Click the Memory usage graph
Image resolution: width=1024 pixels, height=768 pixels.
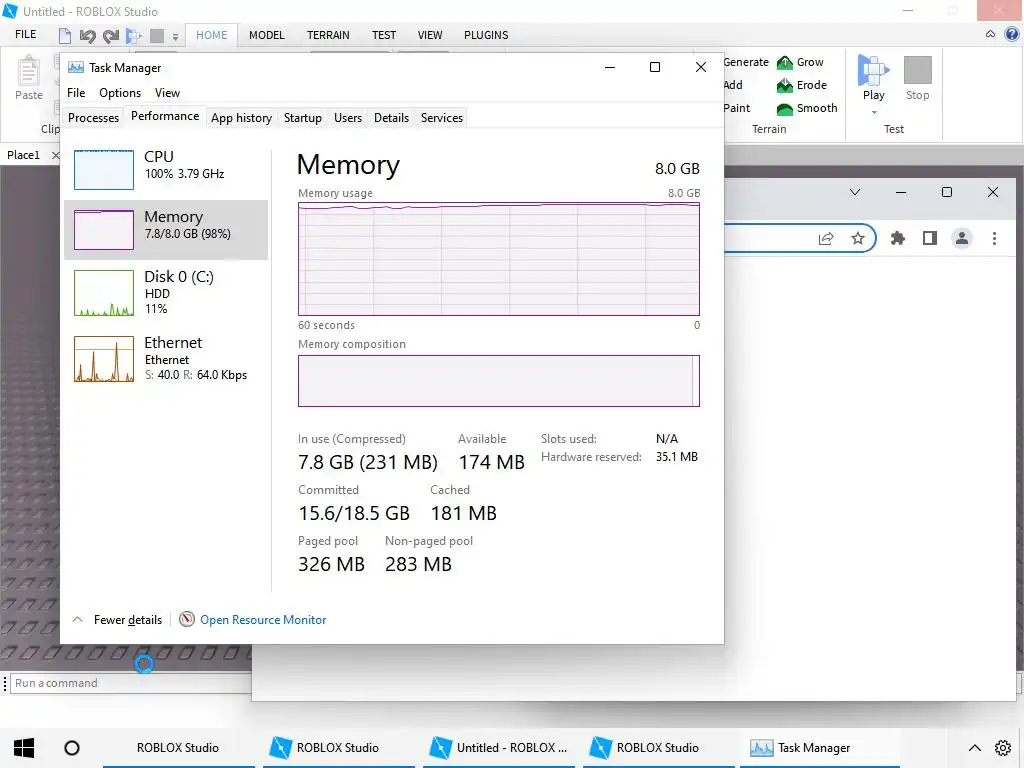[x=498, y=259]
